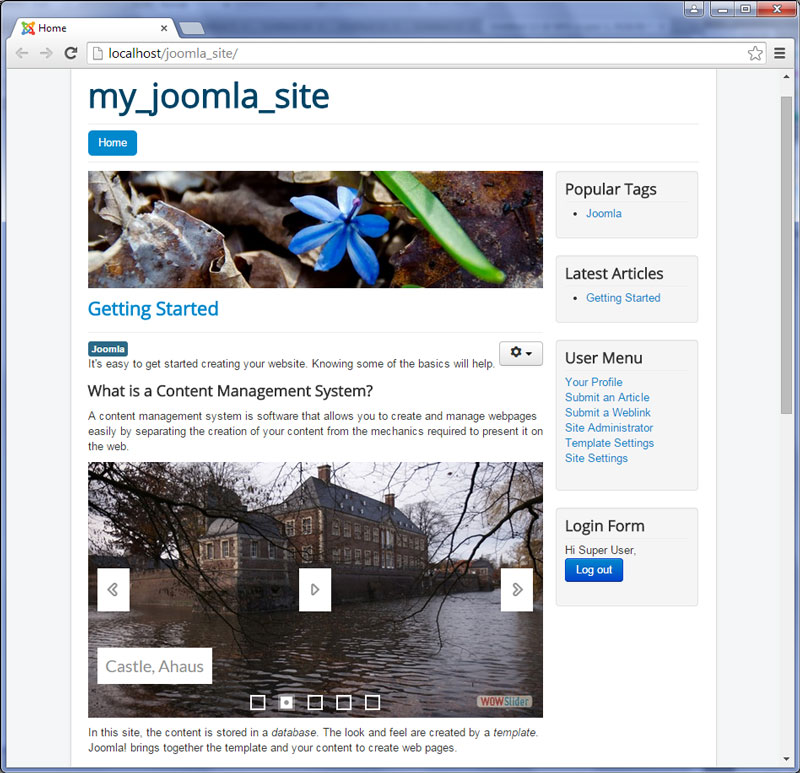The width and height of the screenshot is (800, 773).
Task: Click the browser forward arrow
Action: (46, 53)
